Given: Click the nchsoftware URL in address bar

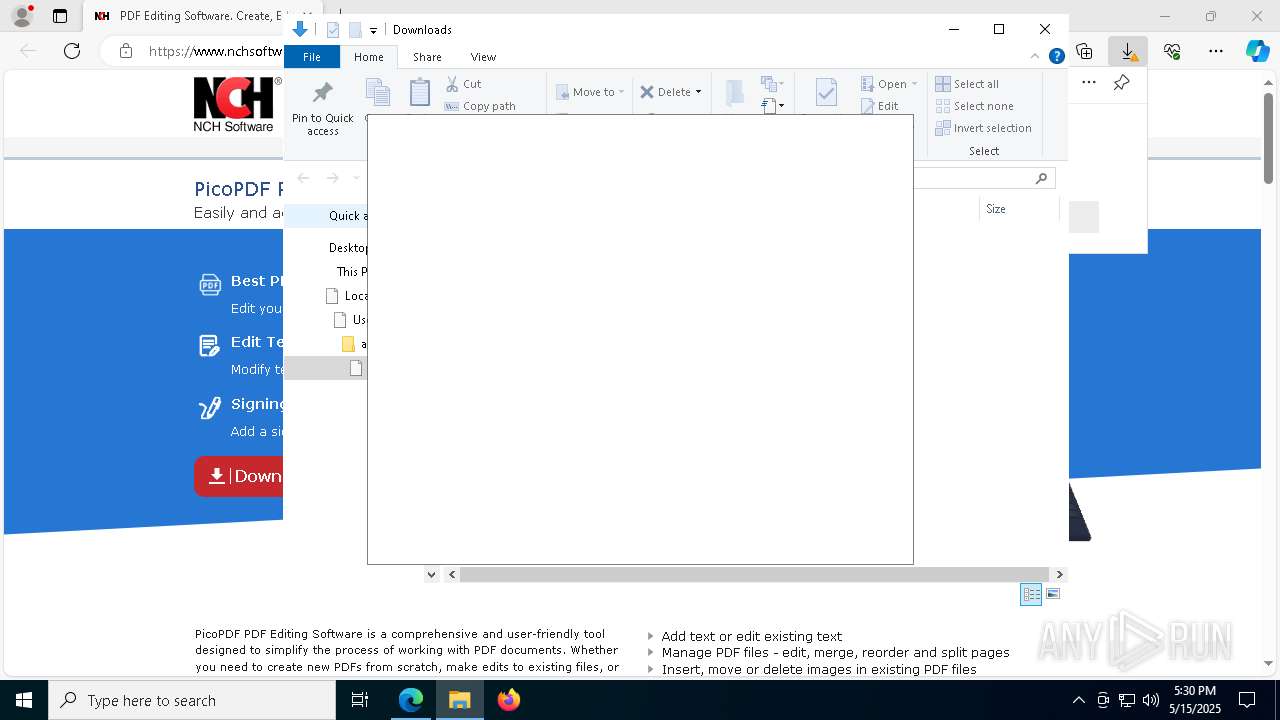Looking at the screenshot, I should (x=215, y=51).
